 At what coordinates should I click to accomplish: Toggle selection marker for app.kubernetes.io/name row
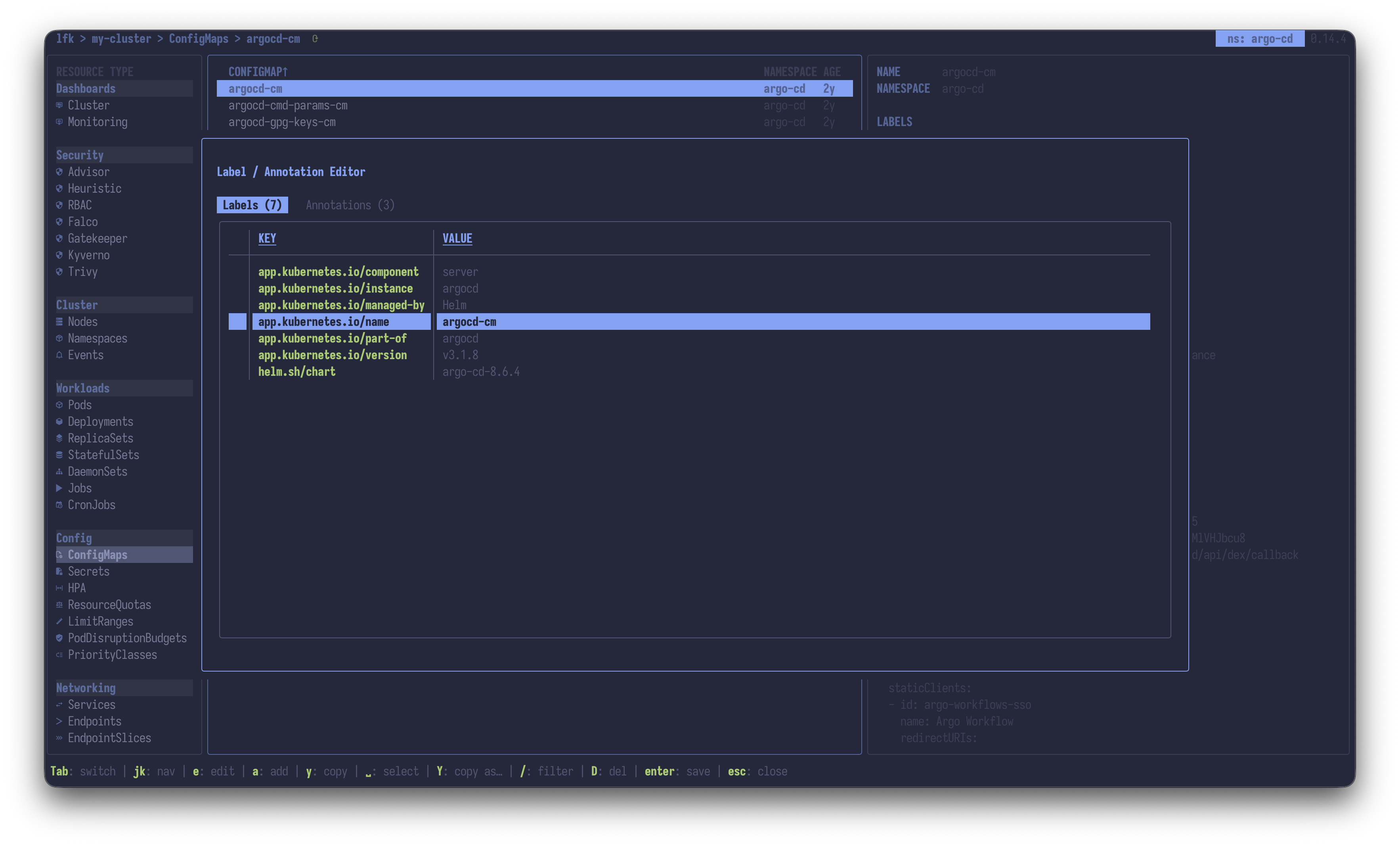click(237, 322)
